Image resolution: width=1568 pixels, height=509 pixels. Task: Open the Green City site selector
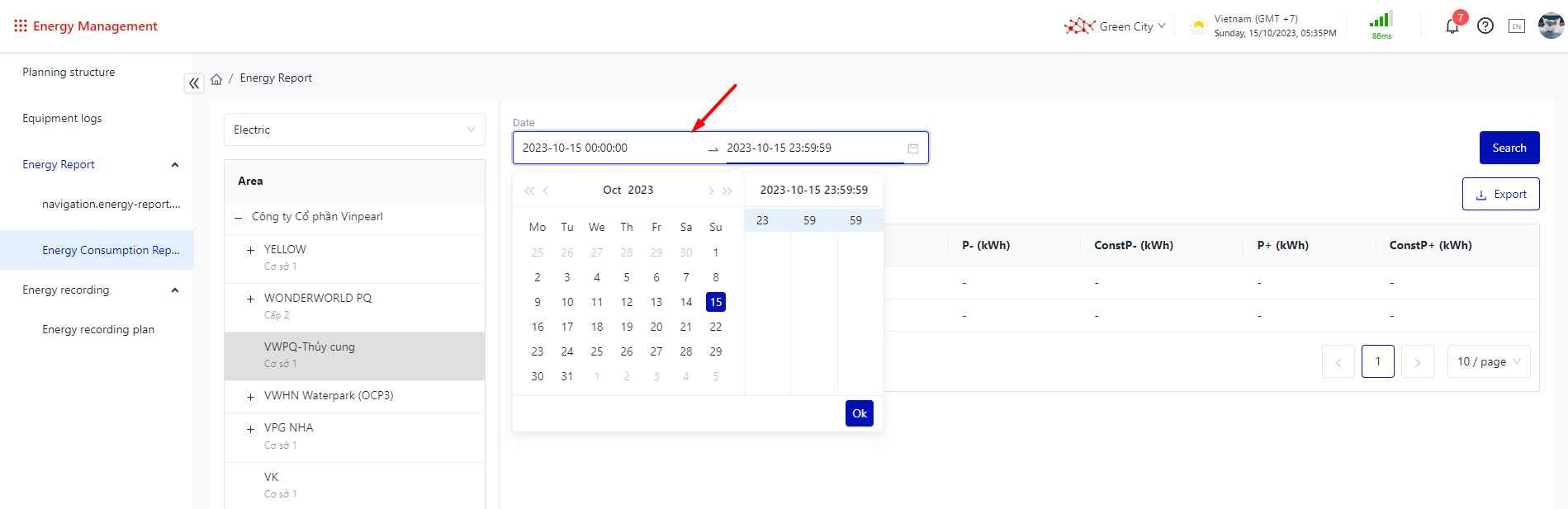click(1116, 26)
